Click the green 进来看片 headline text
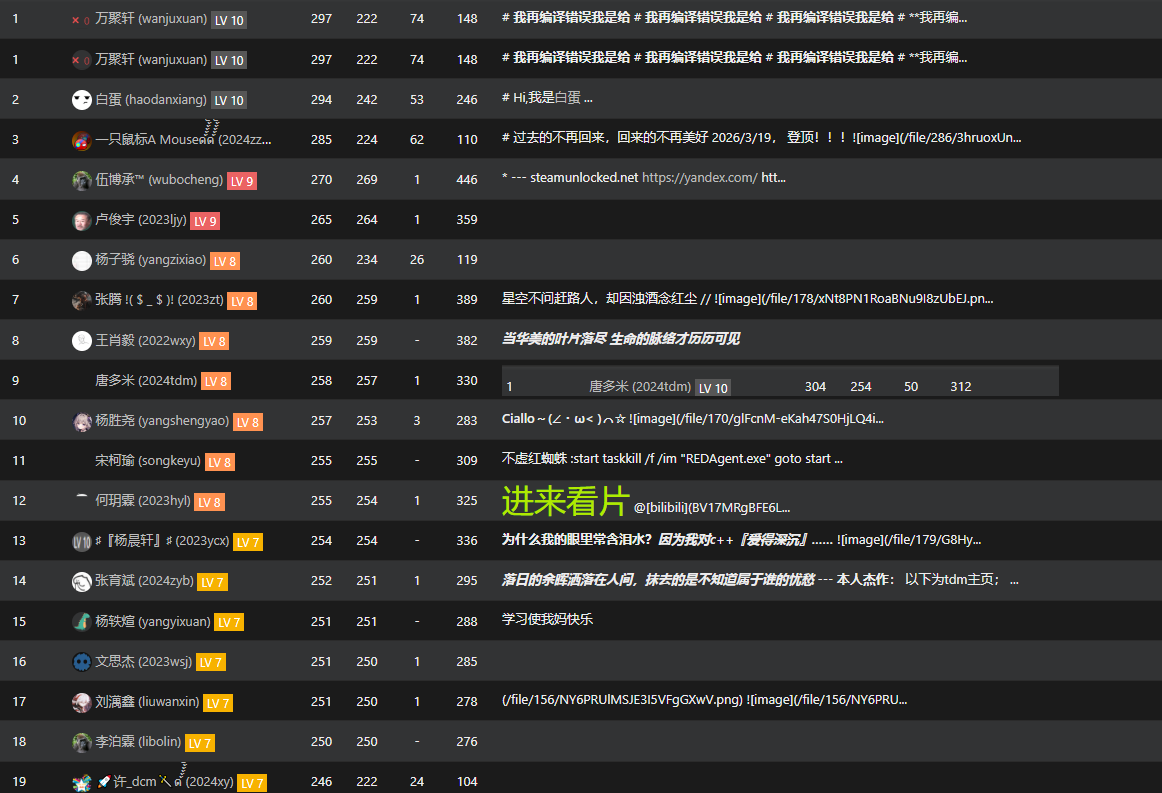The height and width of the screenshot is (793, 1162). pyautogui.click(x=565, y=501)
